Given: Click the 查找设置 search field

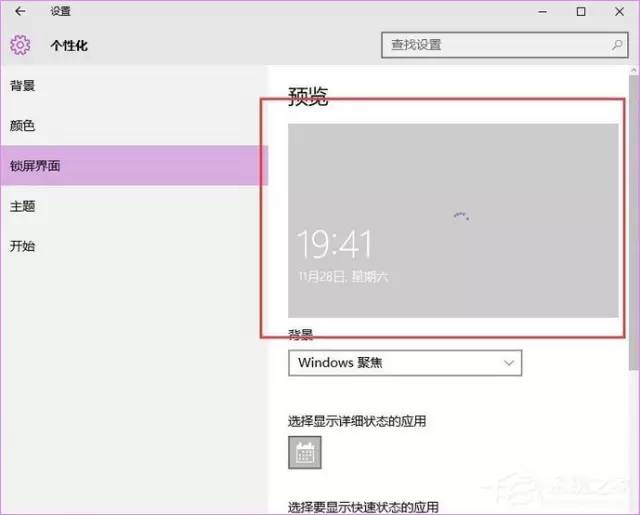Looking at the screenshot, I should [x=504, y=45].
